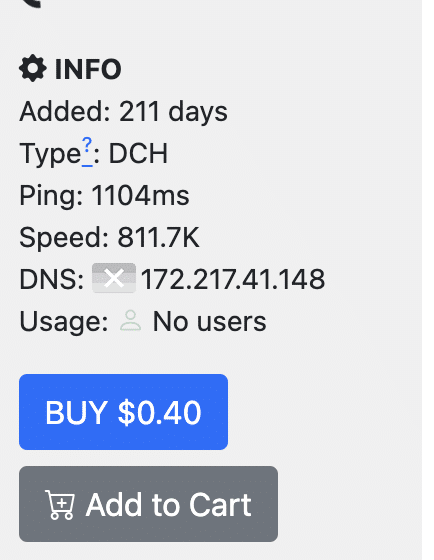Click the Added 211 days line
Image resolution: width=434 pixels, height=560 pixels.
click(x=123, y=111)
